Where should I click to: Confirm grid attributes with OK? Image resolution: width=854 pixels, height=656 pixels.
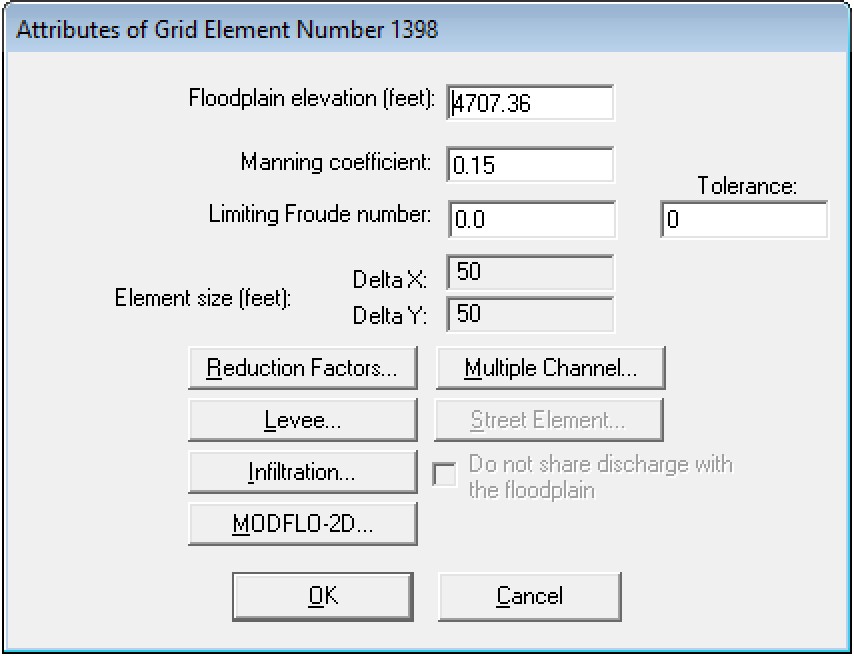pyautogui.click(x=322, y=595)
